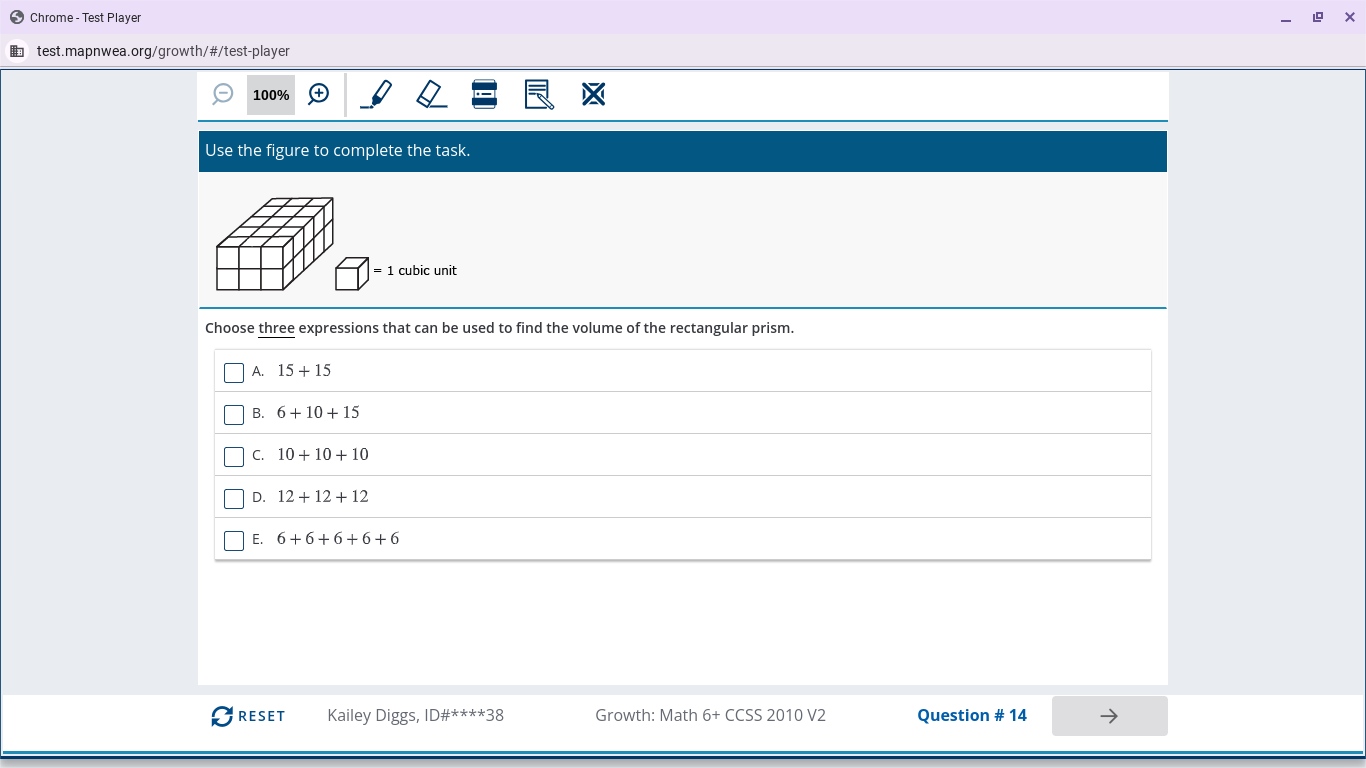Click the zoom in magnifier icon
Viewport: 1366px width, 768px height.
[x=319, y=94]
